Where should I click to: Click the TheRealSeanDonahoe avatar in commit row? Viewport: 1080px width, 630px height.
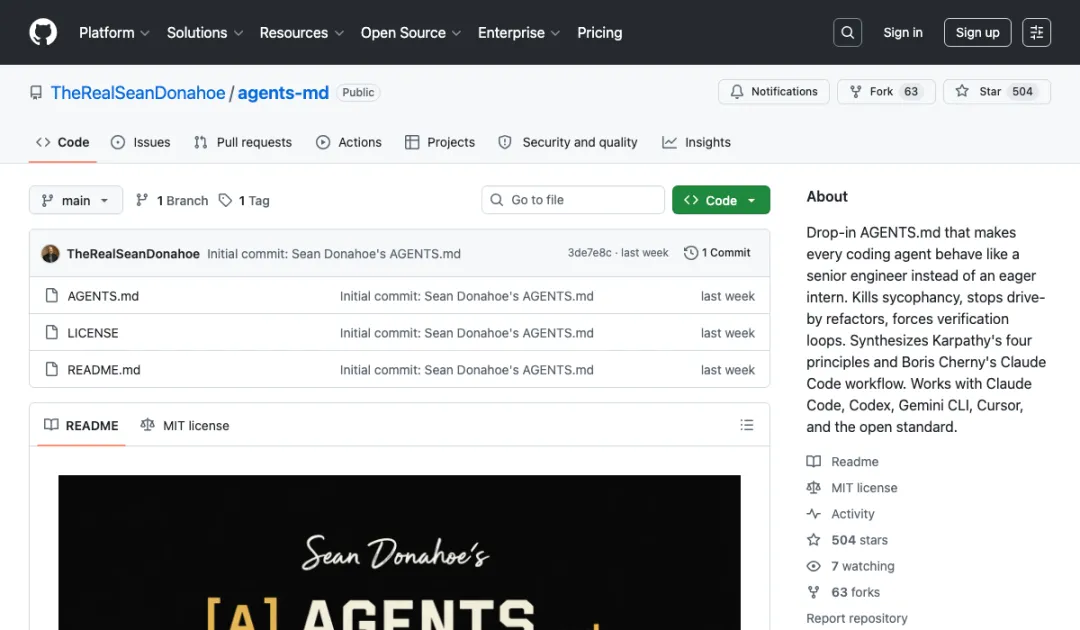pyautogui.click(x=50, y=253)
